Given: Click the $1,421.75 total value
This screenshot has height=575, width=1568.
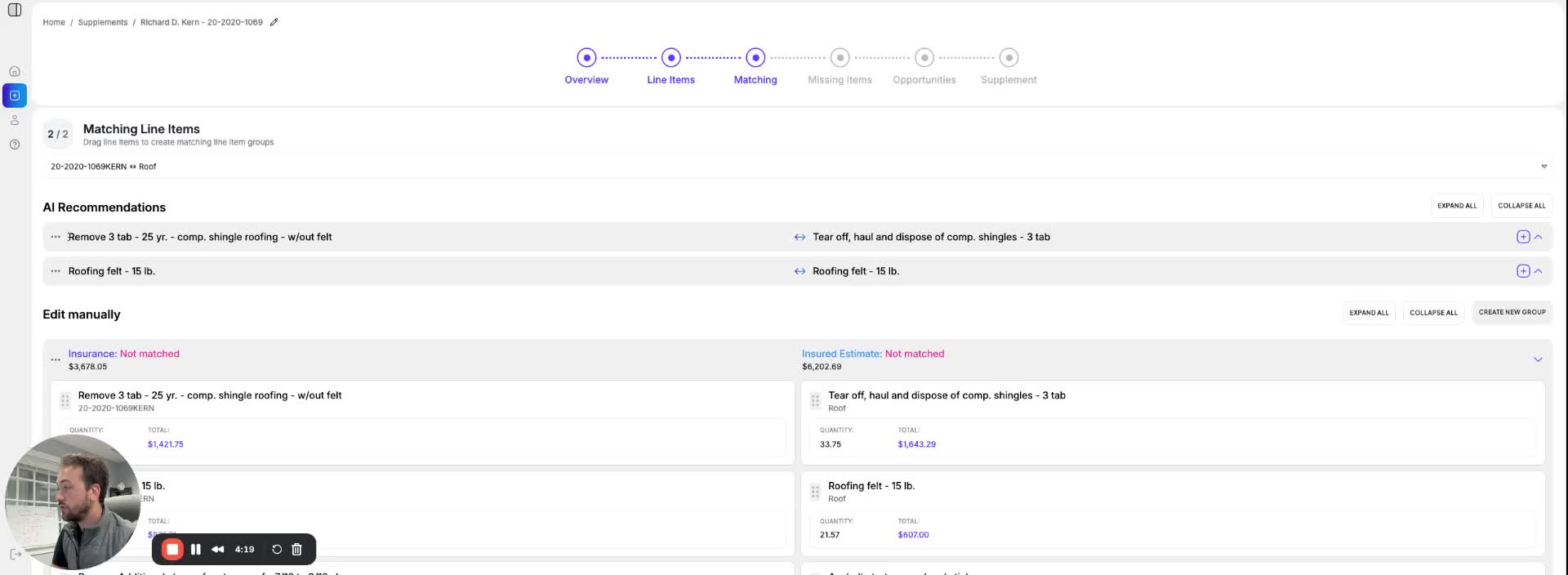Looking at the screenshot, I should pyautogui.click(x=166, y=444).
